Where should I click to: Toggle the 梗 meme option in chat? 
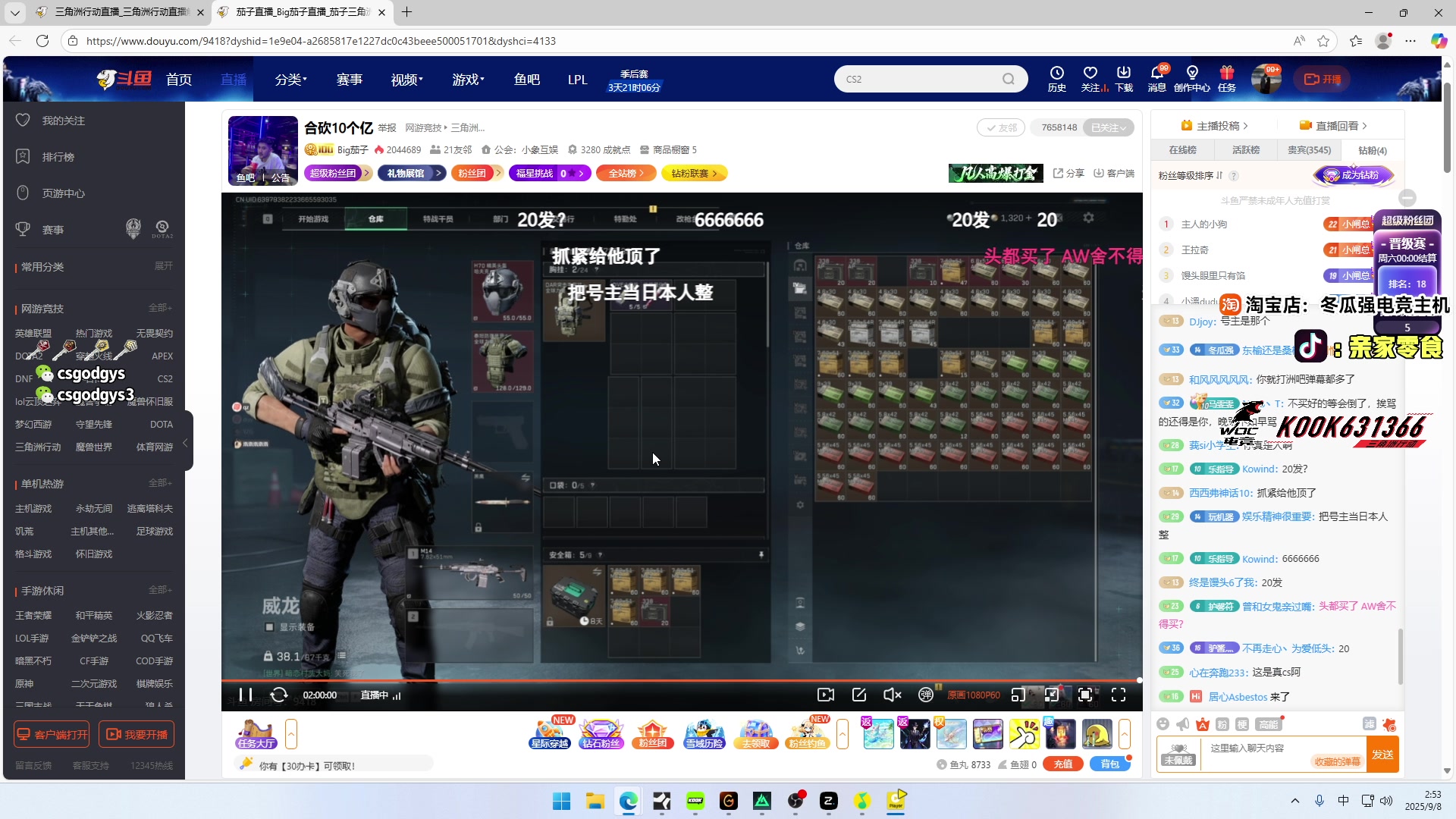click(x=1241, y=724)
